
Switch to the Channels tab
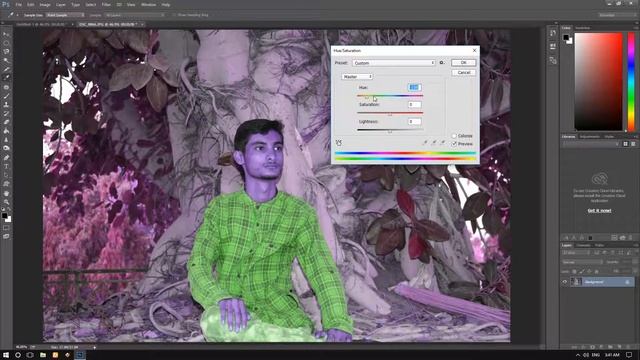coord(583,245)
